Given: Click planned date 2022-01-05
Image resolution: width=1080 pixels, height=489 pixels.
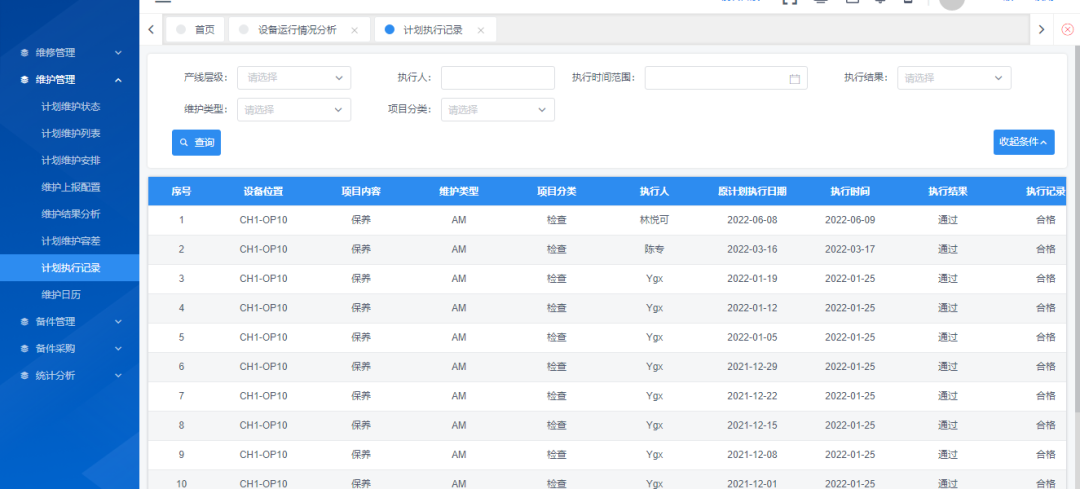Looking at the screenshot, I should click(x=752, y=337).
